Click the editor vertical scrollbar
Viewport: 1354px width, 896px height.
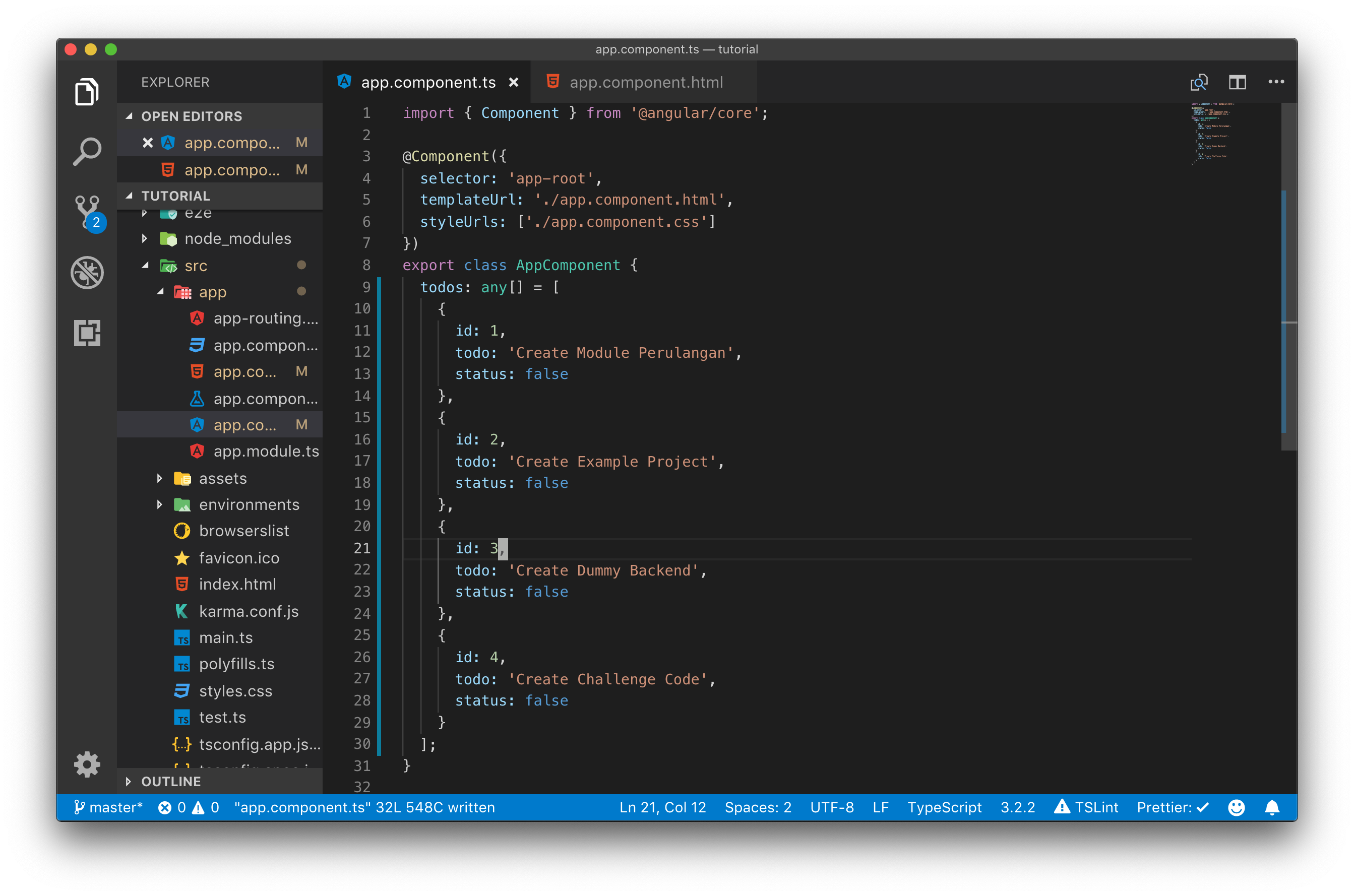coord(1288,277)
